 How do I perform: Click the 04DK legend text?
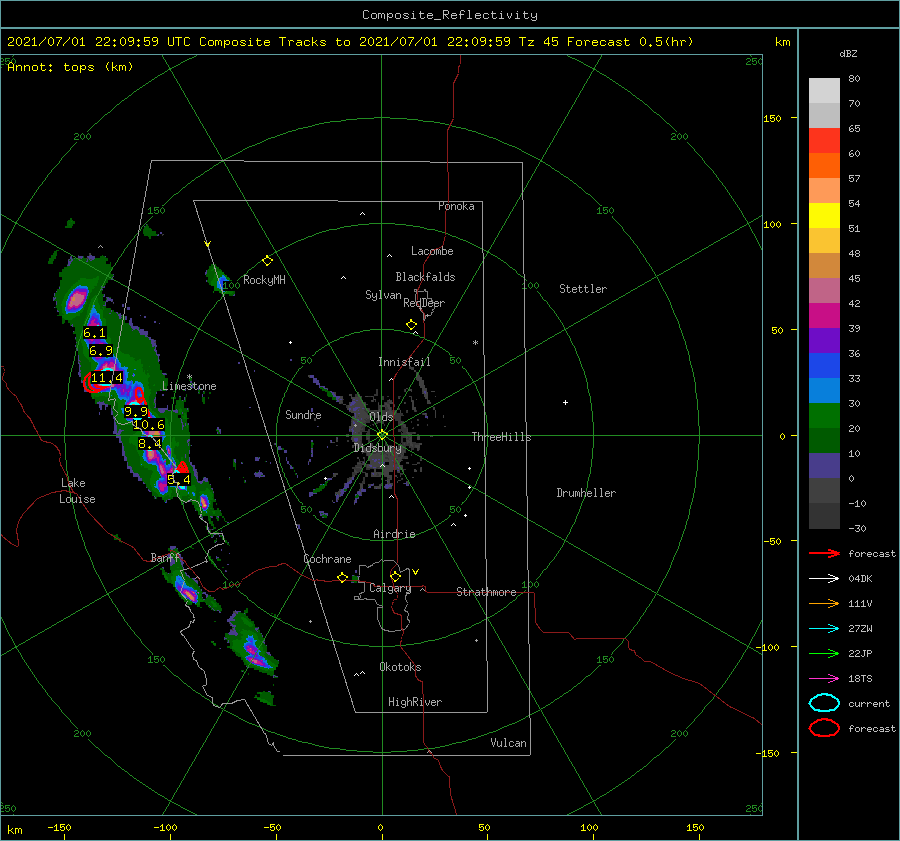click(x=860, y=579)
